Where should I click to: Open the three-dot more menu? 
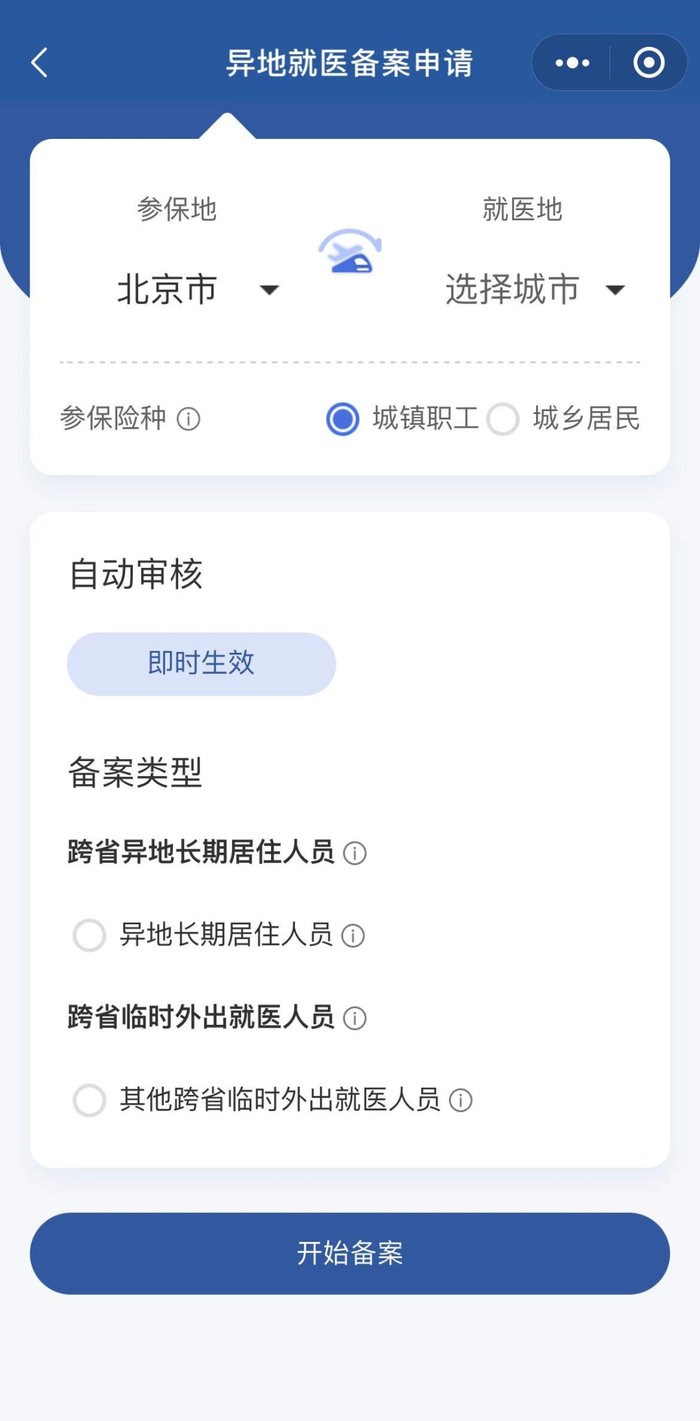coord(572,63)
